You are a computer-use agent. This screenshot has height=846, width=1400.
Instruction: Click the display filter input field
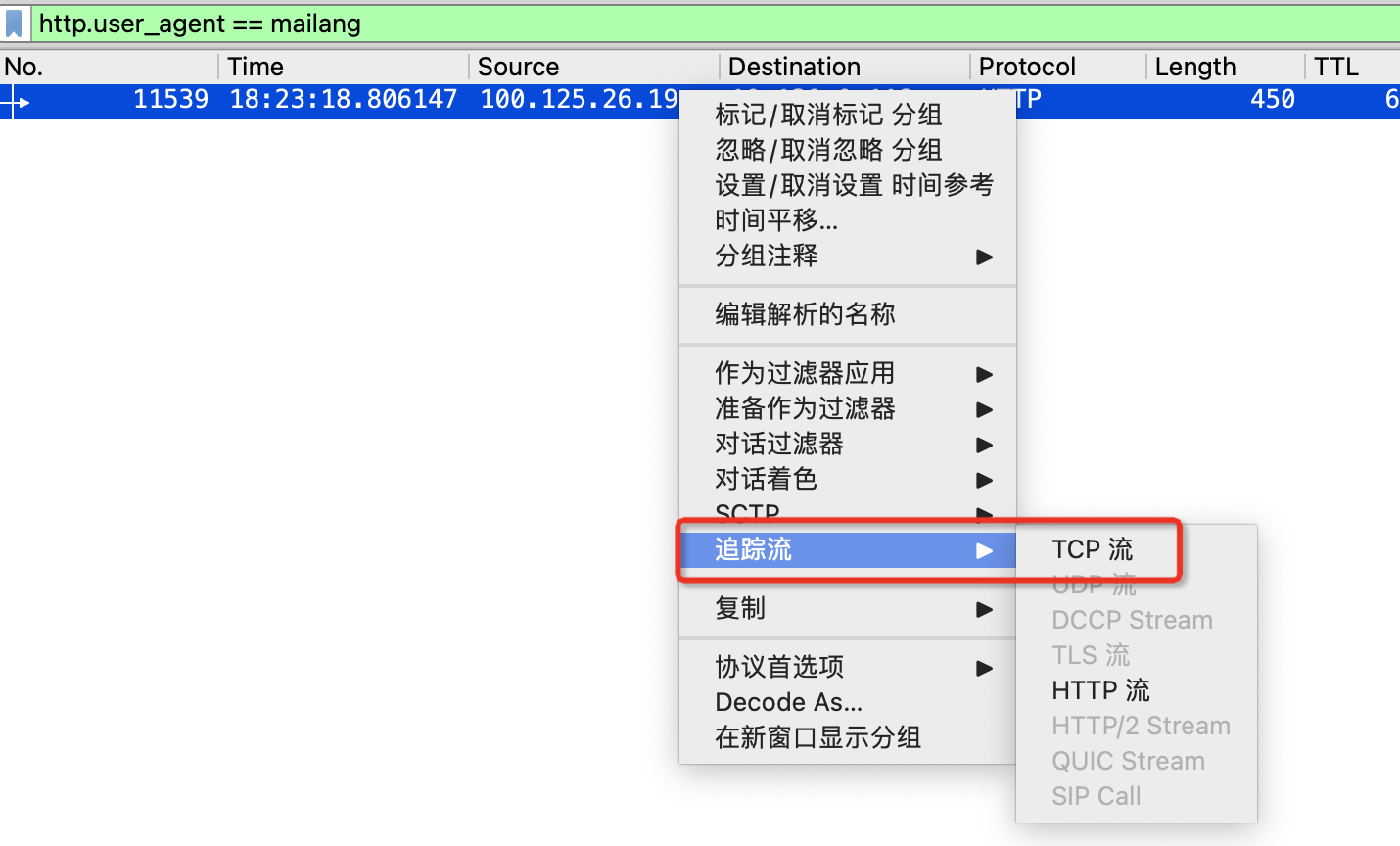(685, 23)
